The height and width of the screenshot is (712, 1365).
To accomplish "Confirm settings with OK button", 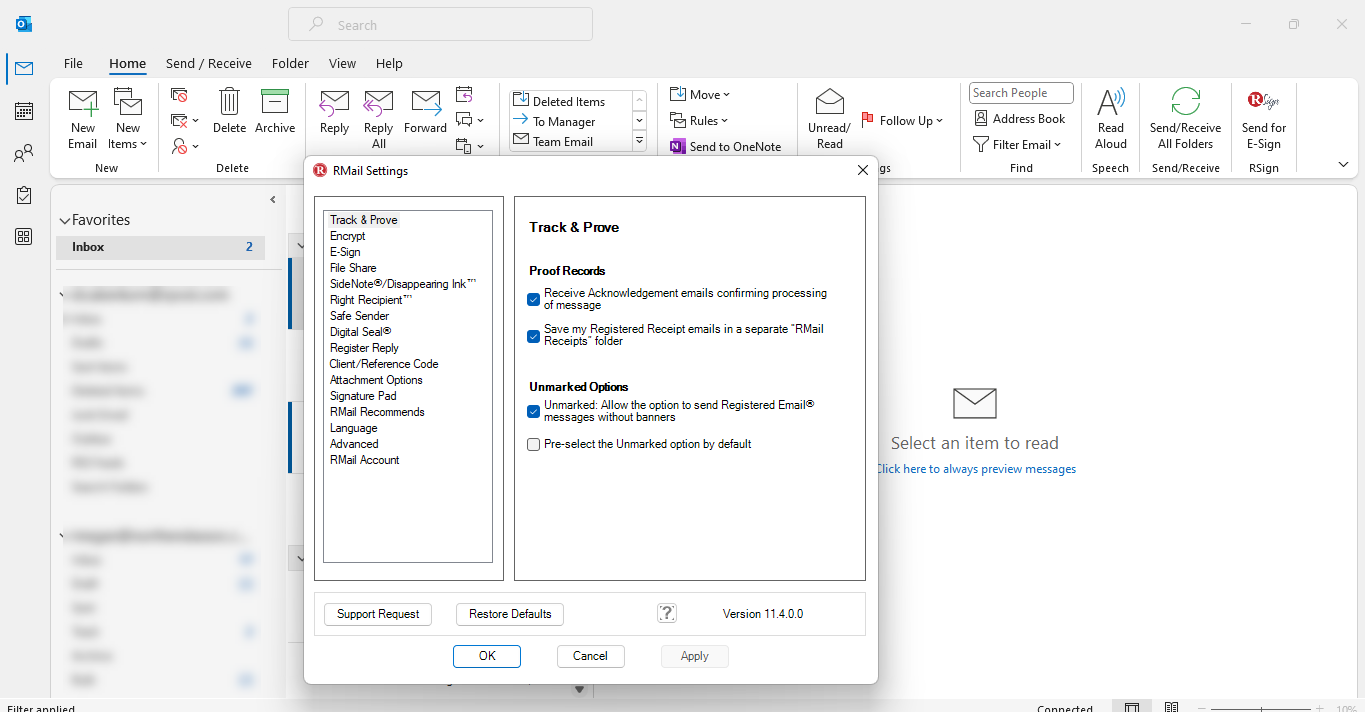I will [x=487, y=656].
